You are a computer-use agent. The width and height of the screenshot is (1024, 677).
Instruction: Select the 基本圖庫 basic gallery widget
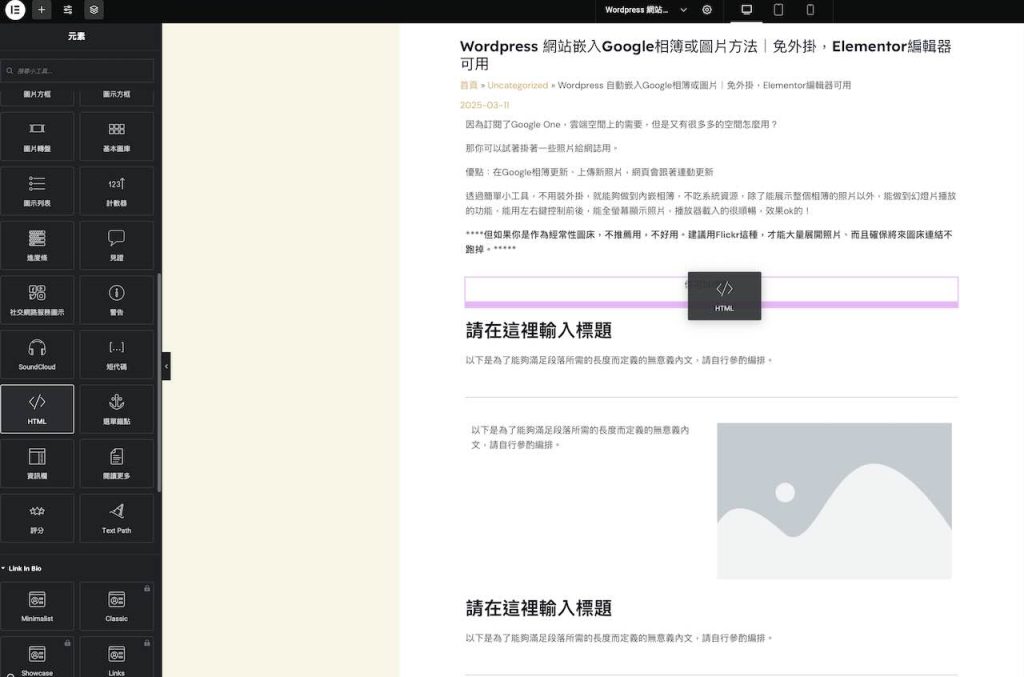[x=117, y=136]
